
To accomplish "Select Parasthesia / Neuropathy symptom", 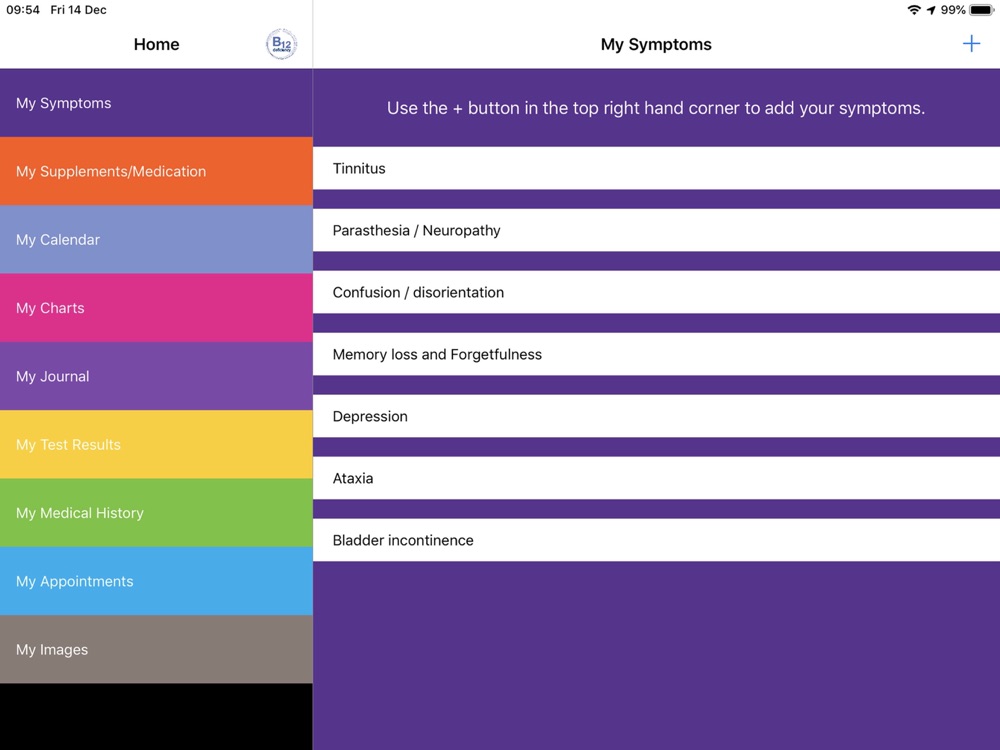I will pyautogui.click(x=656, y=230).
